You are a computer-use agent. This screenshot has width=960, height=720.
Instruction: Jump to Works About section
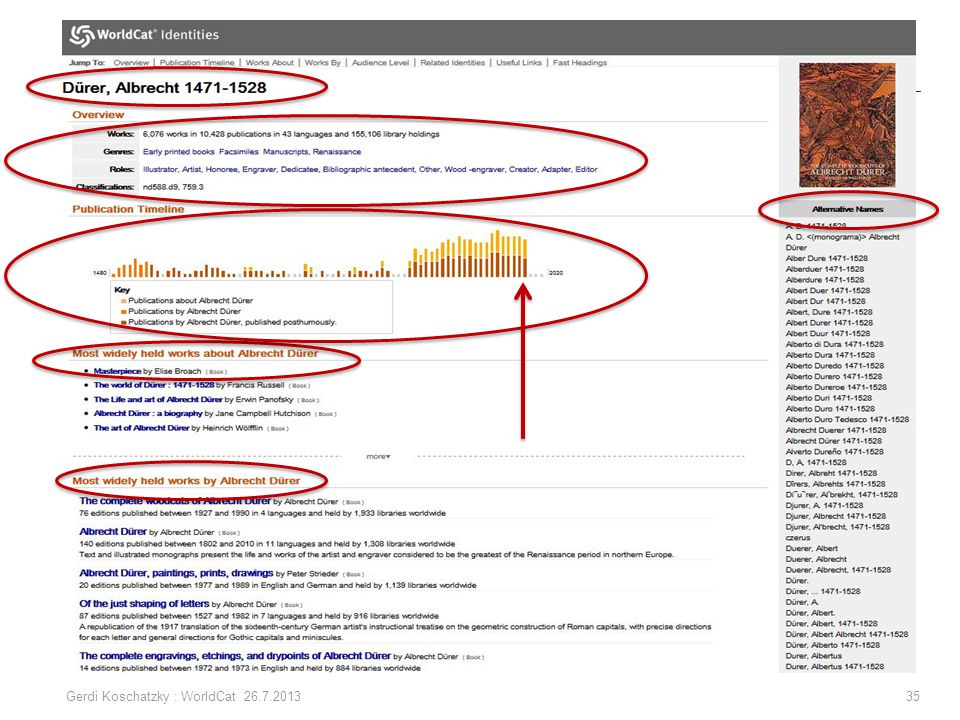(x=269, y=62)
